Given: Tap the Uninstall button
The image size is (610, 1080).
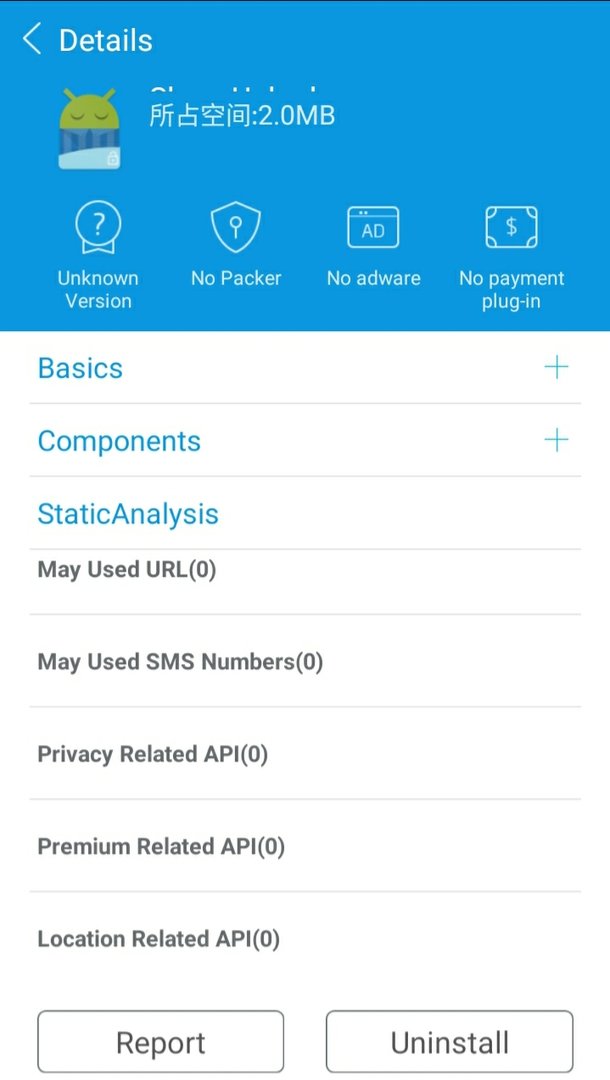Looking at the screenshot, I should [x=450, y=1042].
